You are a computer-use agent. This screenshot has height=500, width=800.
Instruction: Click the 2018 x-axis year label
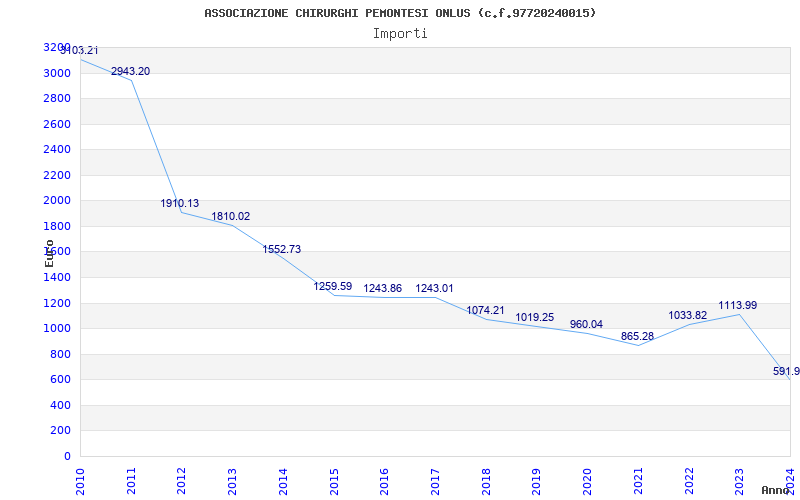tap(486, 482)
